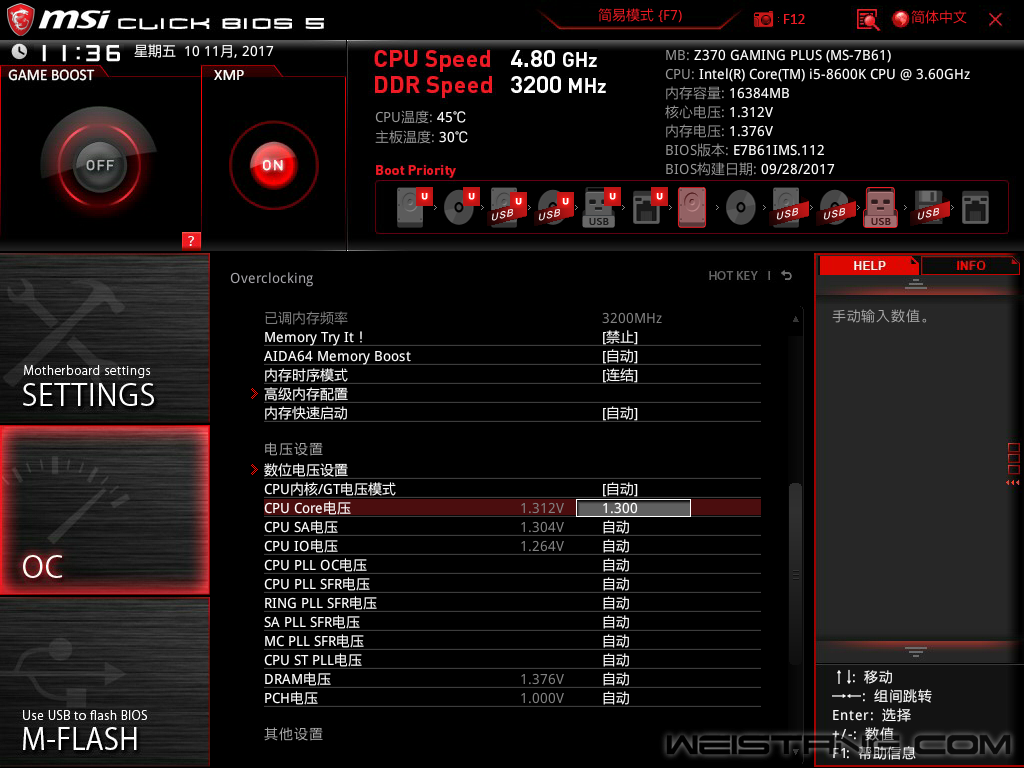Click the back arrow next to HOT KEY
1024x768 pixels.
coord(787,276)
